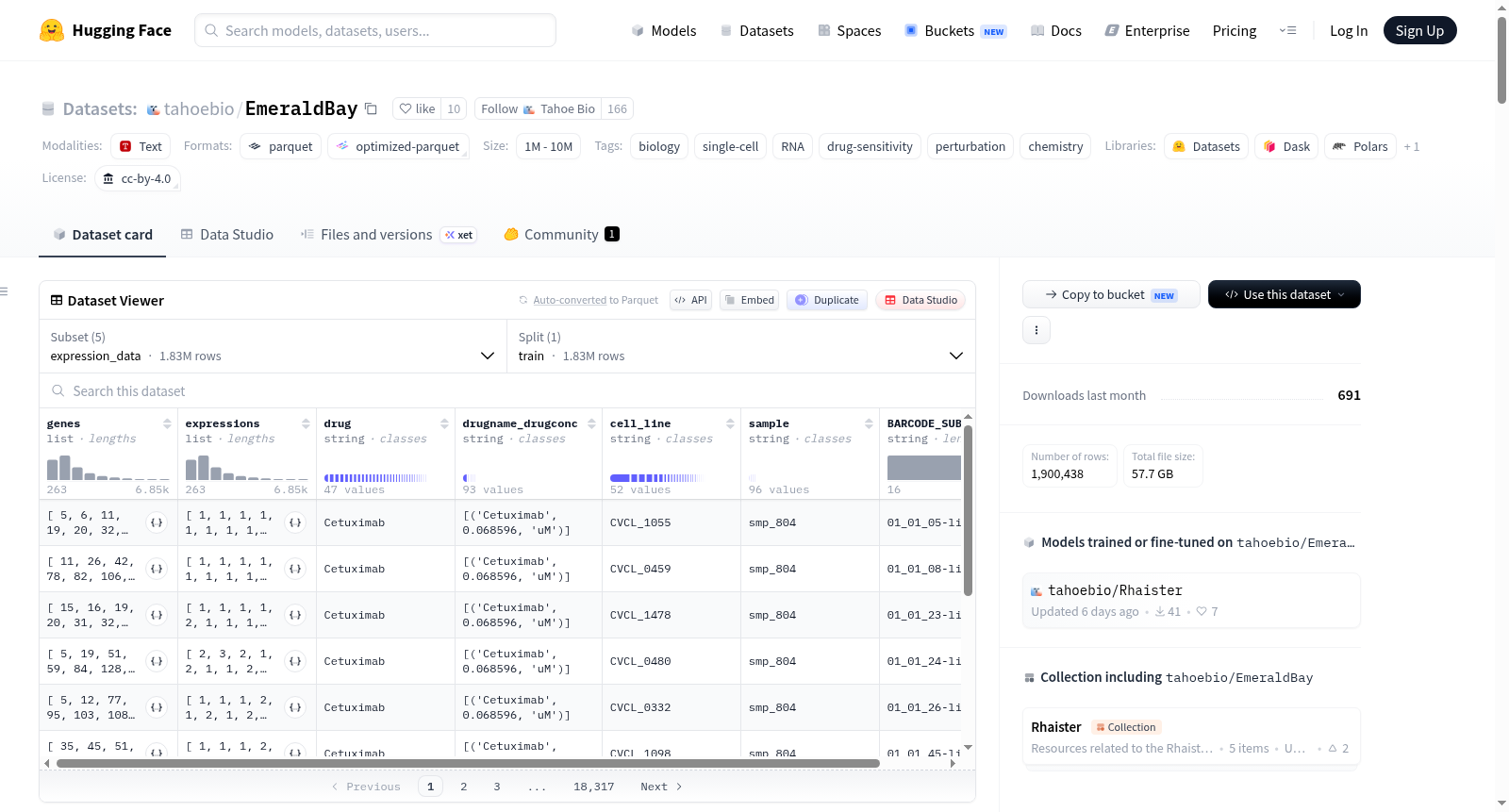The height and width of the screenshot is (812, 1509).
Task: Show the additional +1 libraries
Action: click(x=1411, y=146)
